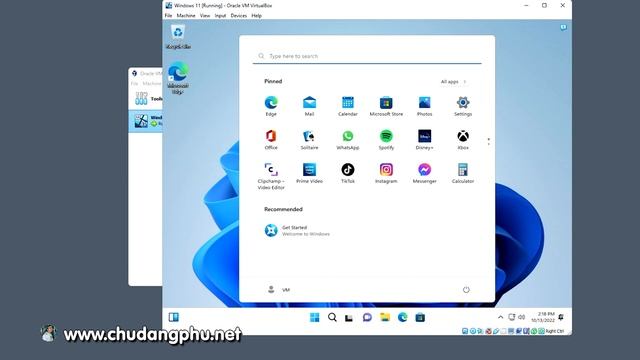Image resolution: width=640 pixels, height=360 pixels.
Task: Open the View menu in VirtualBox
Action: 205,16
